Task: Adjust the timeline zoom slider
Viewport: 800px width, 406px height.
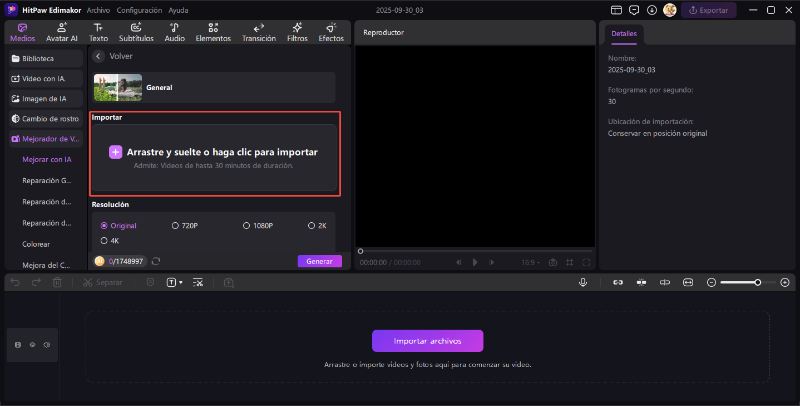Action: pyautogui.click(x=740, y=283)
